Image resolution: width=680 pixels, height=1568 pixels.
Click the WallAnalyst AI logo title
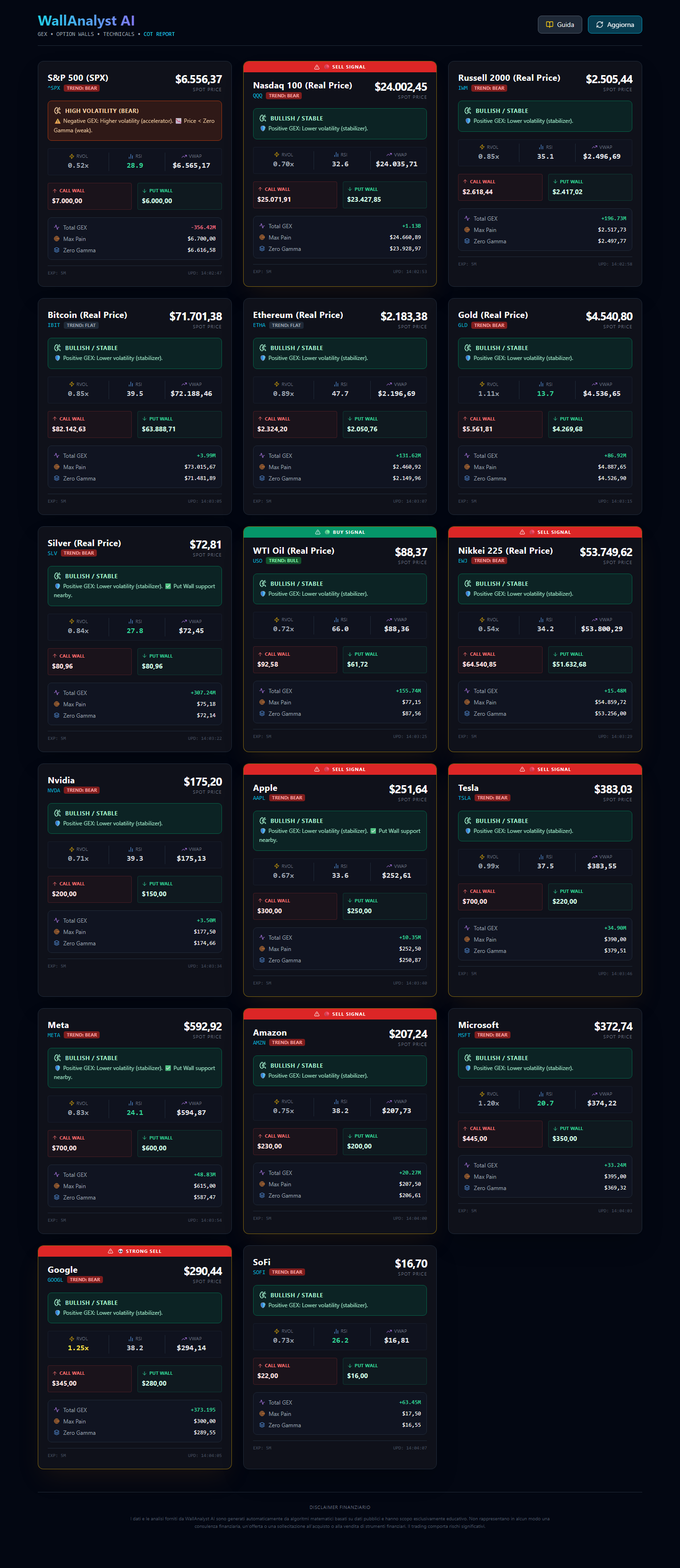[x=86, y=21]
